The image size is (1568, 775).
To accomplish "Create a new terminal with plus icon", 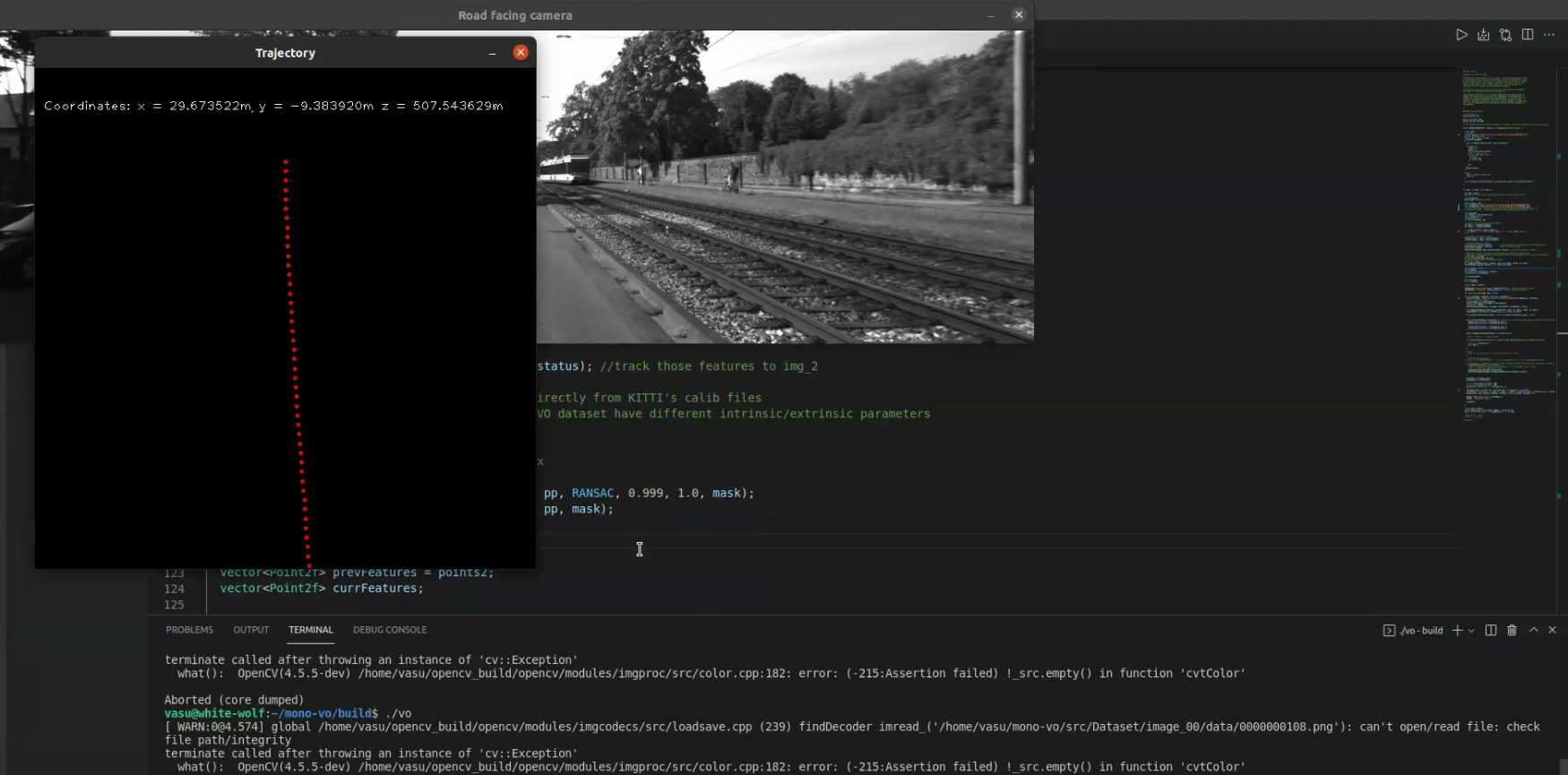I will (1458, 631).
